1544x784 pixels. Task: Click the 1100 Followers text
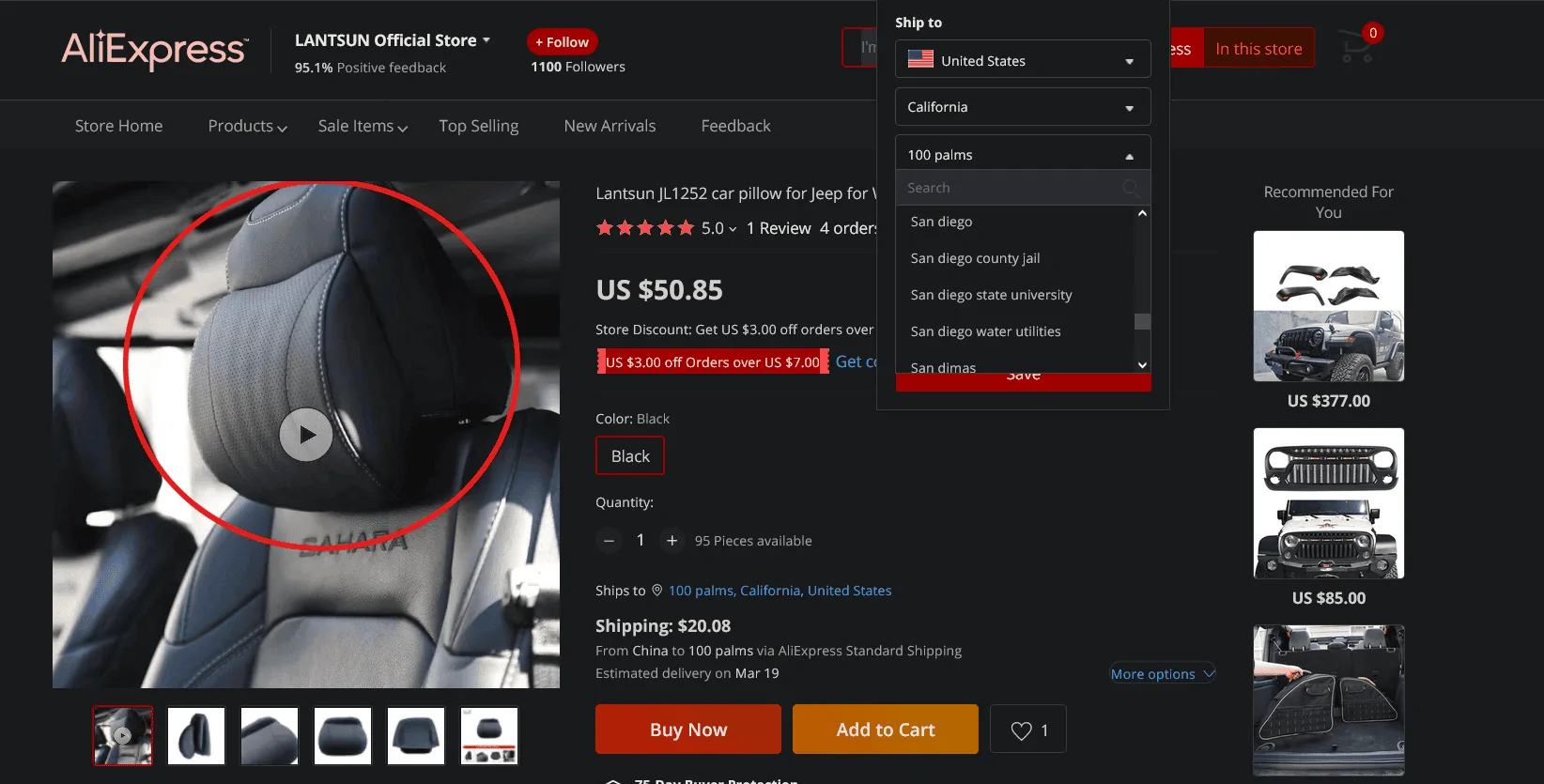578,67
